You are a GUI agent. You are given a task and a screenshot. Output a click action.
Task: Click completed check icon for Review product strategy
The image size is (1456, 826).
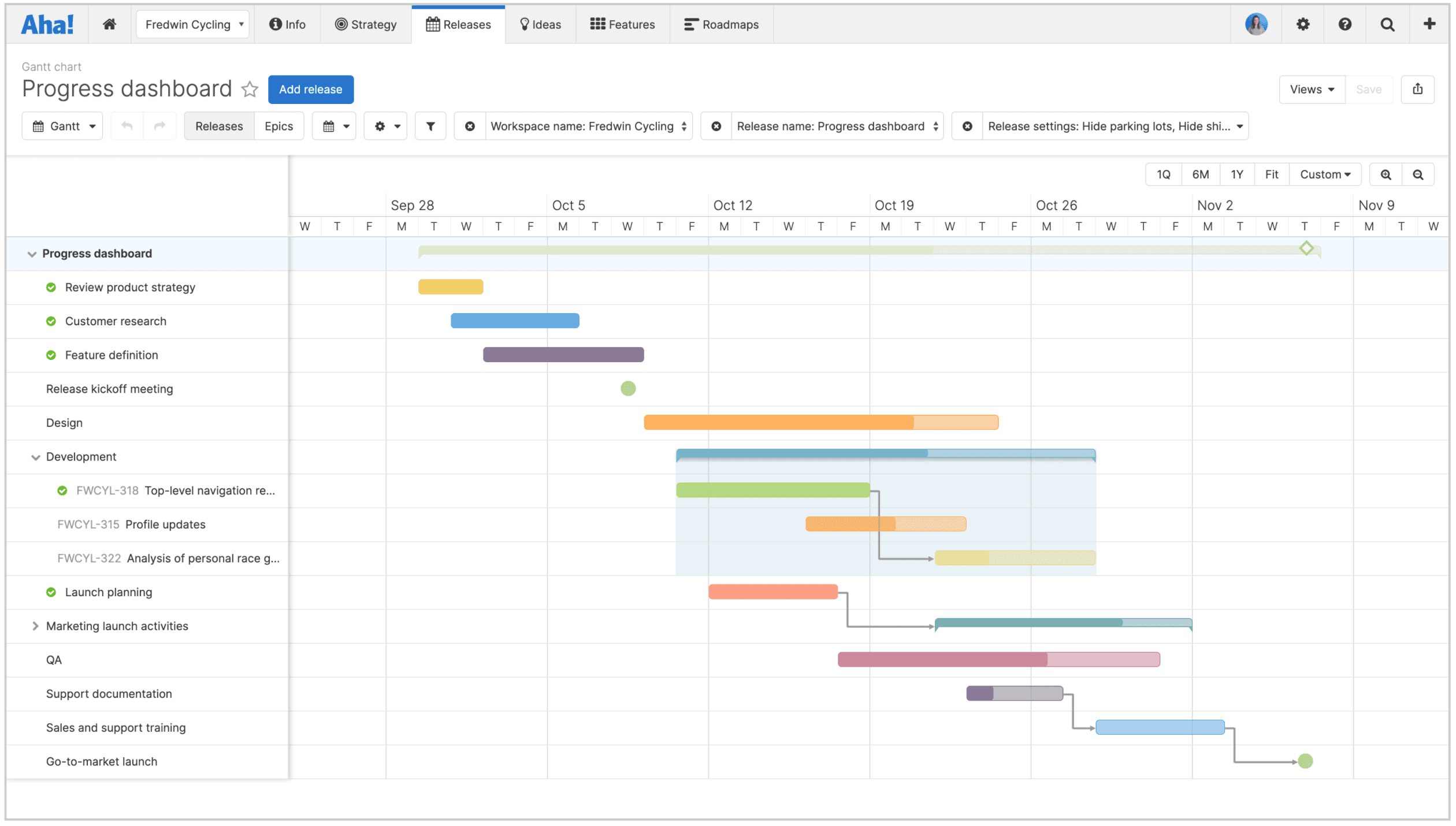51,288
